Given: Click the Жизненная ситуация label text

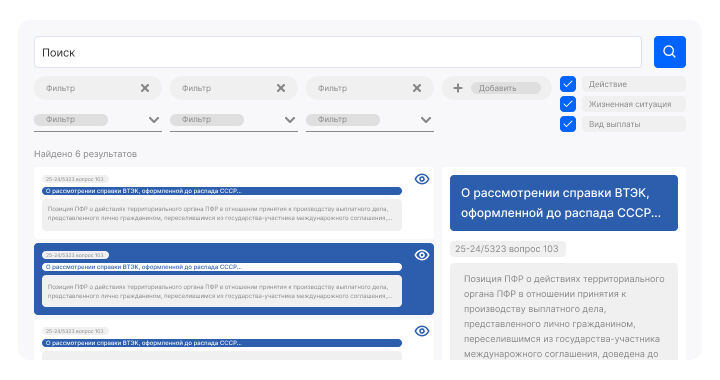Looking at the screenshot, I should (630, 105).
